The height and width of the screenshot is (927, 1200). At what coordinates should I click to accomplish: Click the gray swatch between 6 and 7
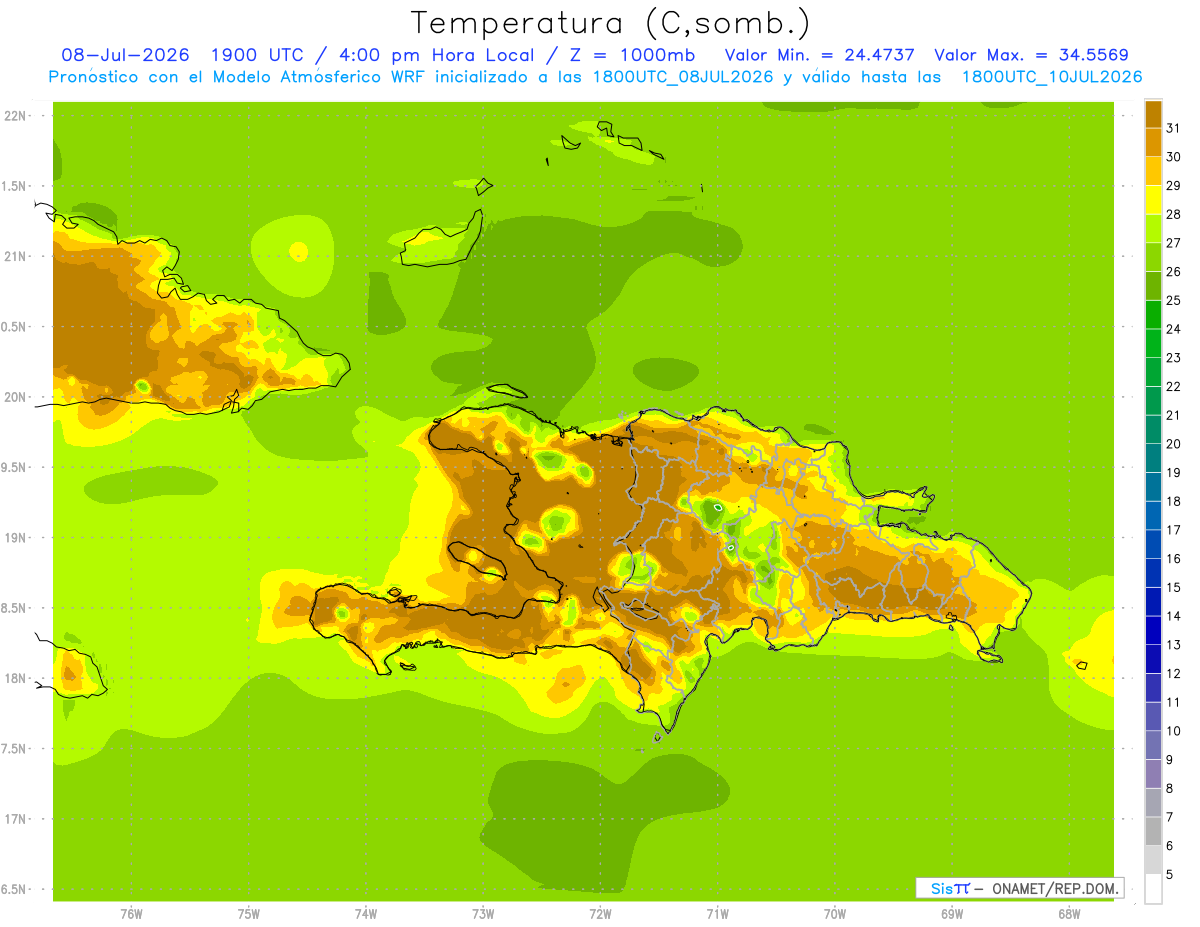(1153, 831)
